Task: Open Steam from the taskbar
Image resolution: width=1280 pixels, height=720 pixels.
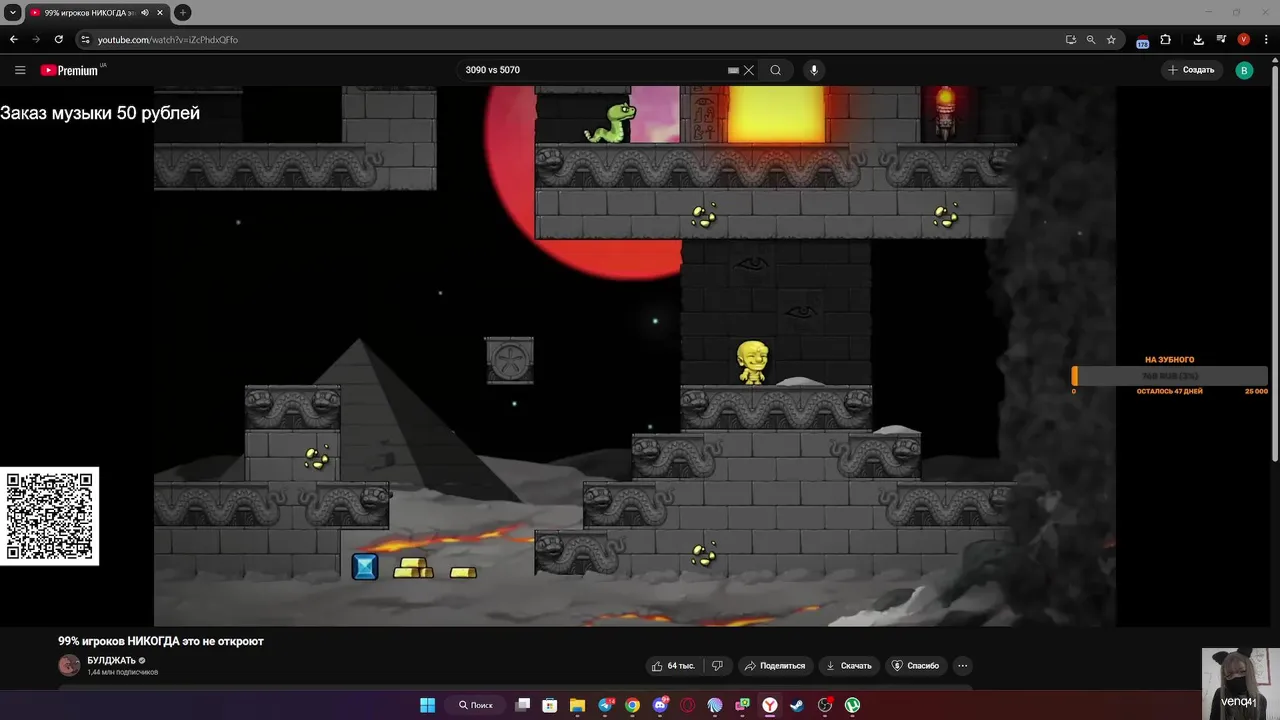Action: pyautogui.click(x=797, y=705)
